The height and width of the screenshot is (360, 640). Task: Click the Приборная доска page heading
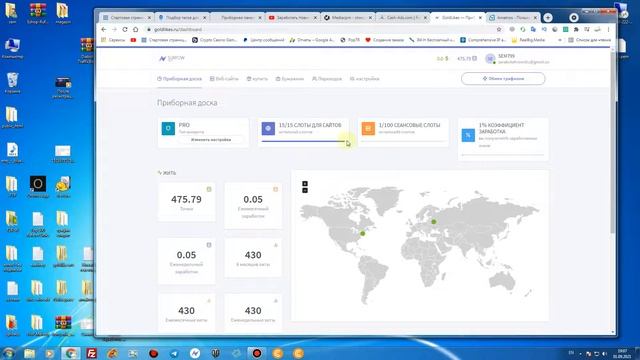pos(187,103)
